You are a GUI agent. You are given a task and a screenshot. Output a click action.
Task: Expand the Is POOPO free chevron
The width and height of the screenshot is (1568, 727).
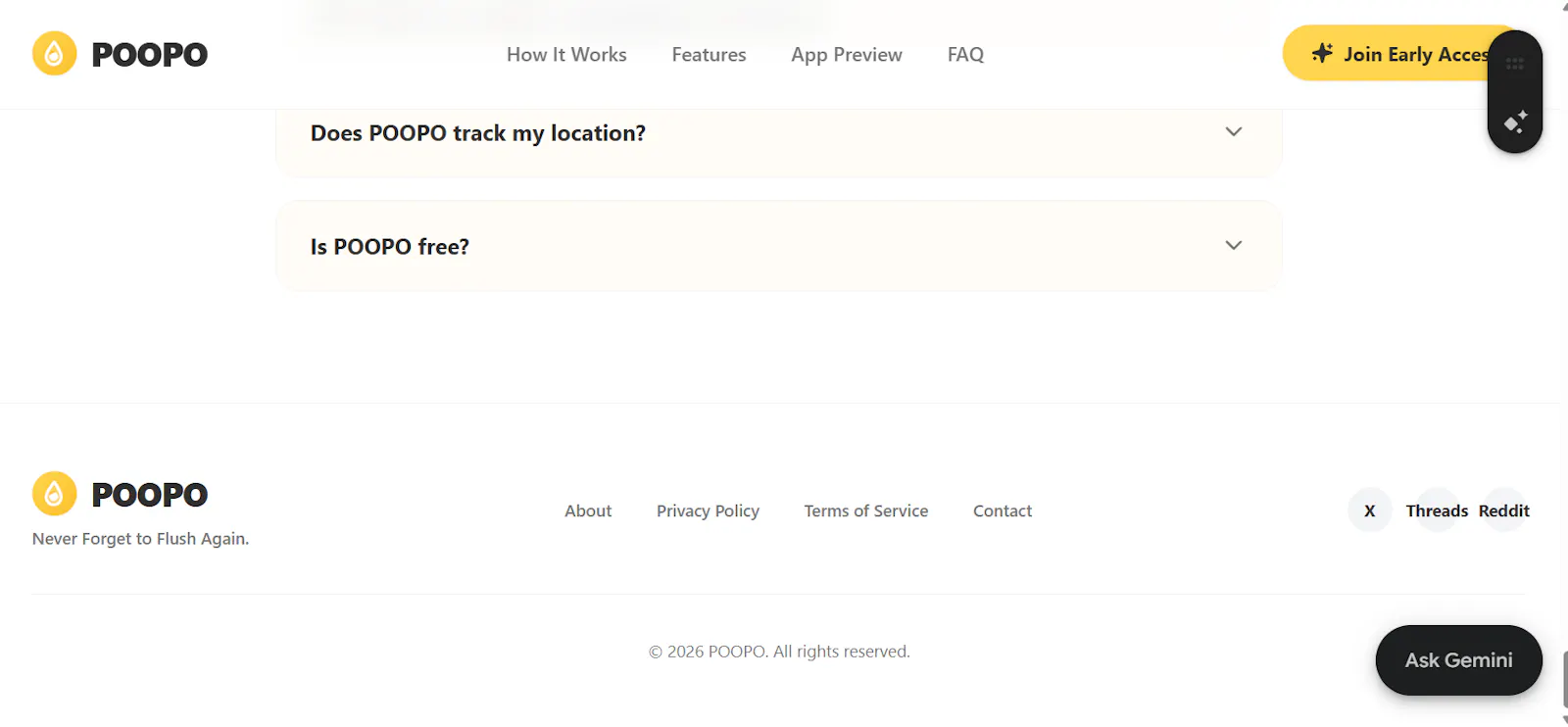(x=1234, y=246)
